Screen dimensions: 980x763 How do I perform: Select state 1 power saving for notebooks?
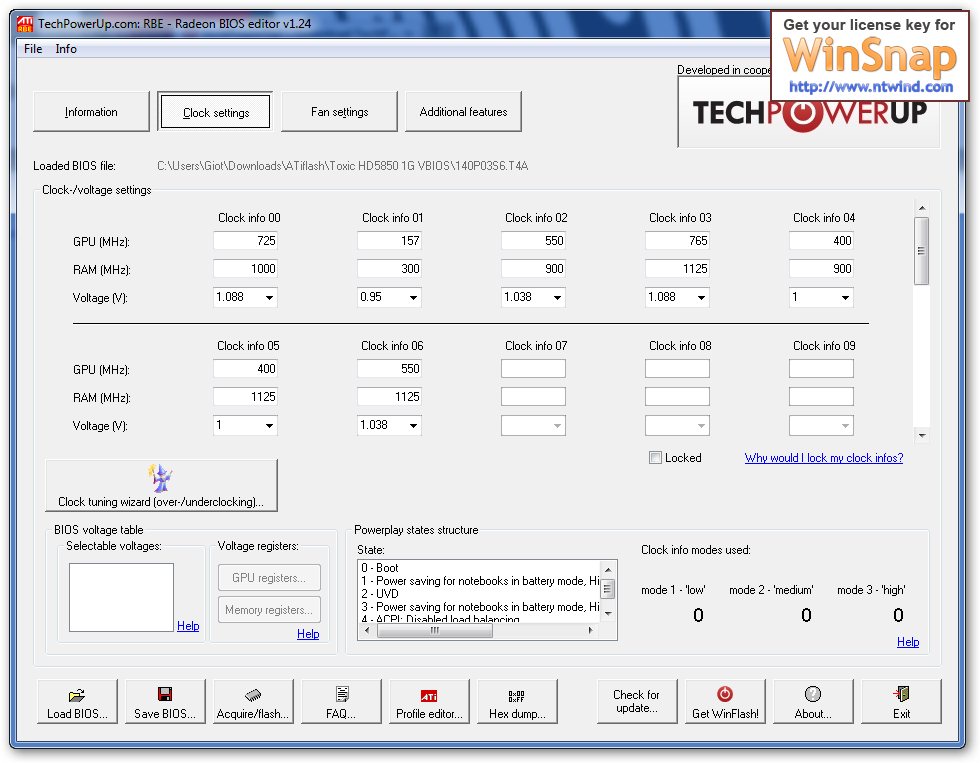pyautogui.click(x=479, y=581)
